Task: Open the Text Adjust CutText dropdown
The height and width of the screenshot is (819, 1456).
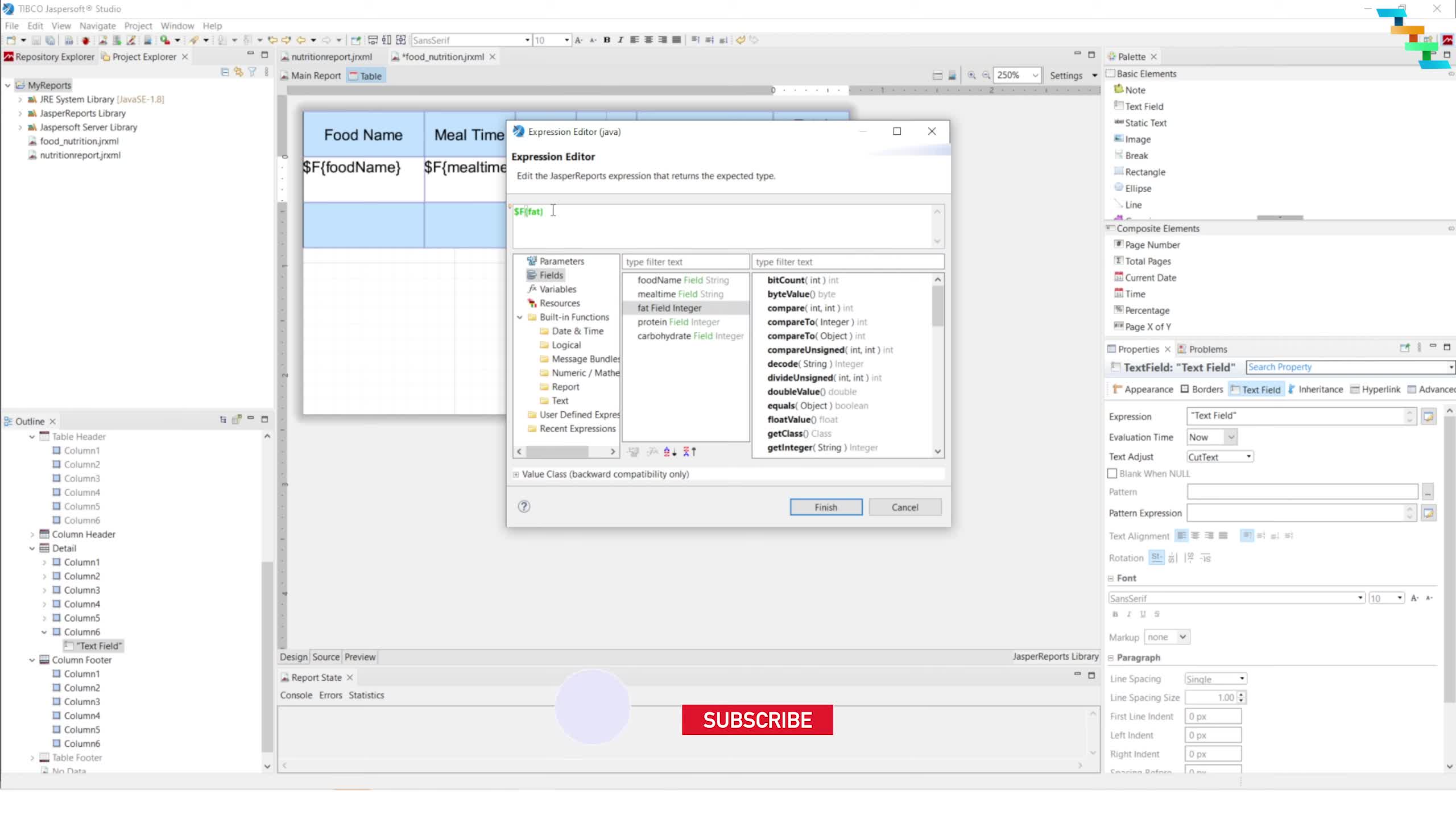Action: (x=1248, y=457)
